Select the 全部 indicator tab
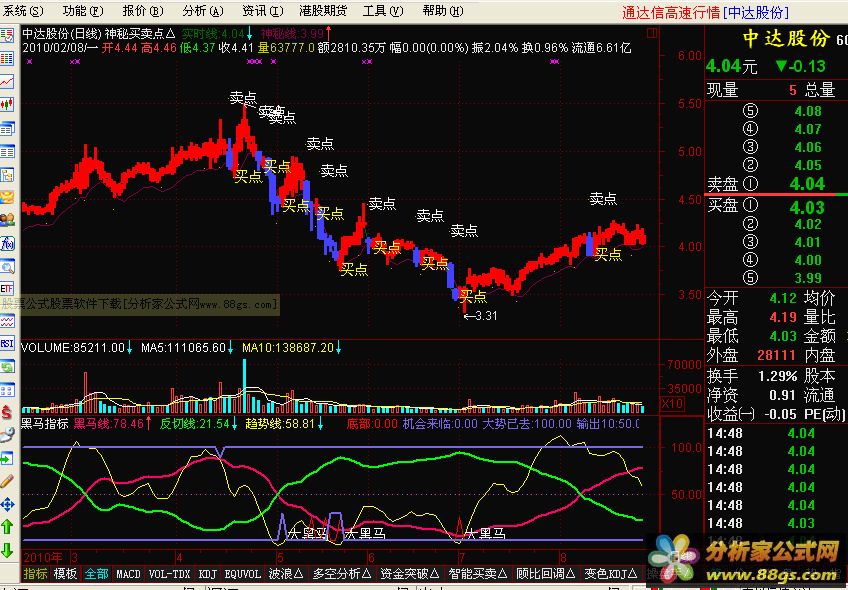Image resolution: width=848 pixels, height=590 pixels. tap(97, 574)
